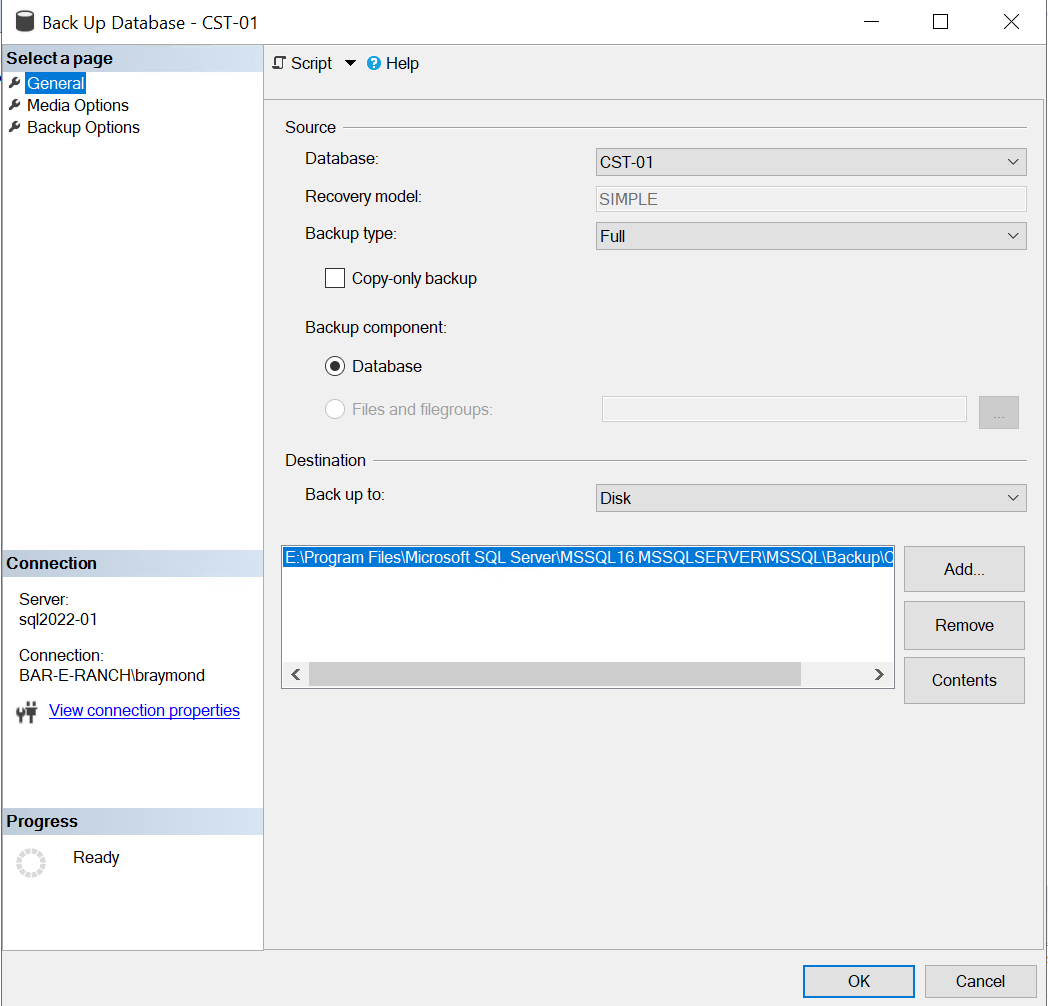Switch to the Media Options page

point(78,105)
